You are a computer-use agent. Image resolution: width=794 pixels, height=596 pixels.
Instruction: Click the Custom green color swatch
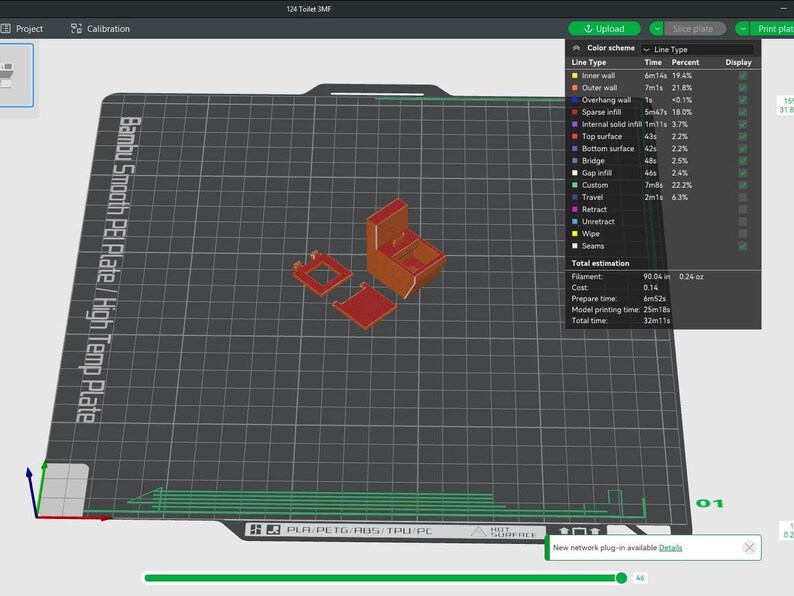575,185
